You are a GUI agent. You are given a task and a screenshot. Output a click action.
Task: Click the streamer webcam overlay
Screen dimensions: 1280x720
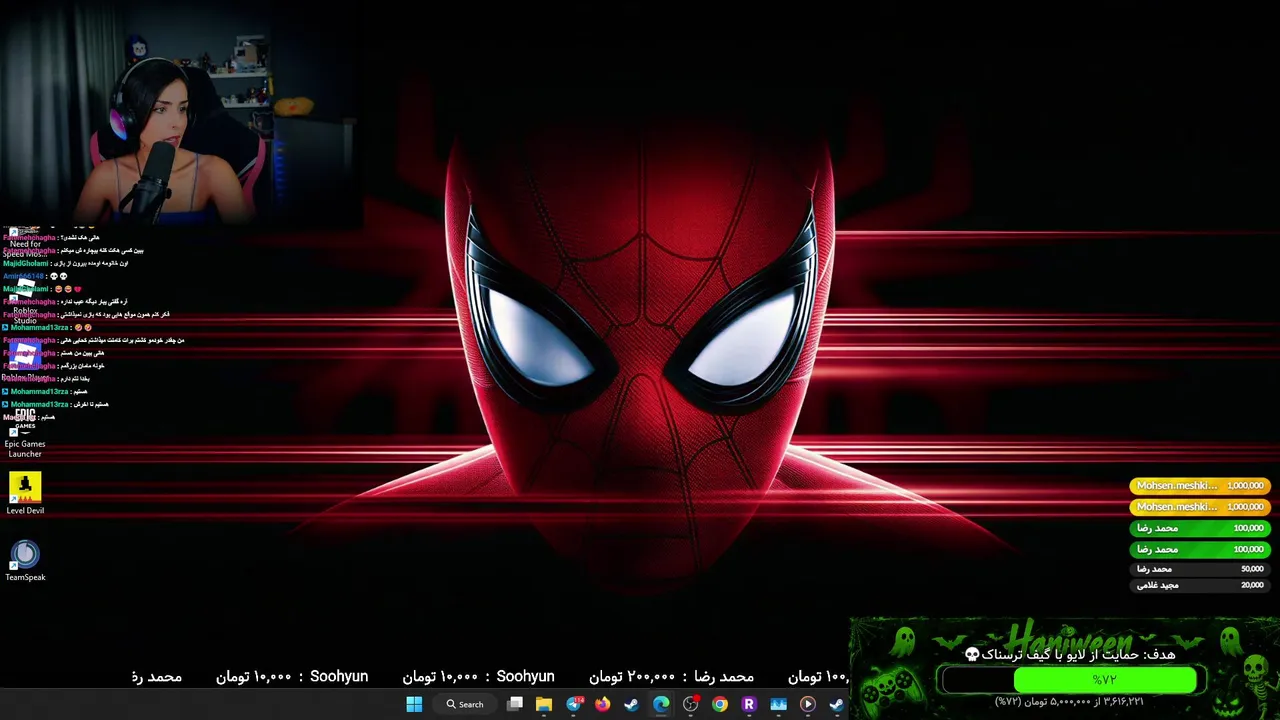coord(180,112)
